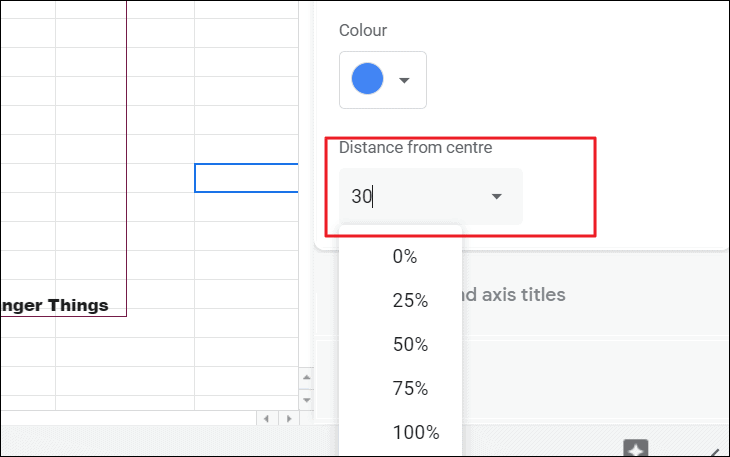Click the blue colour circle swatch
The height and width of the screenshot is (457, 730).
367,79
